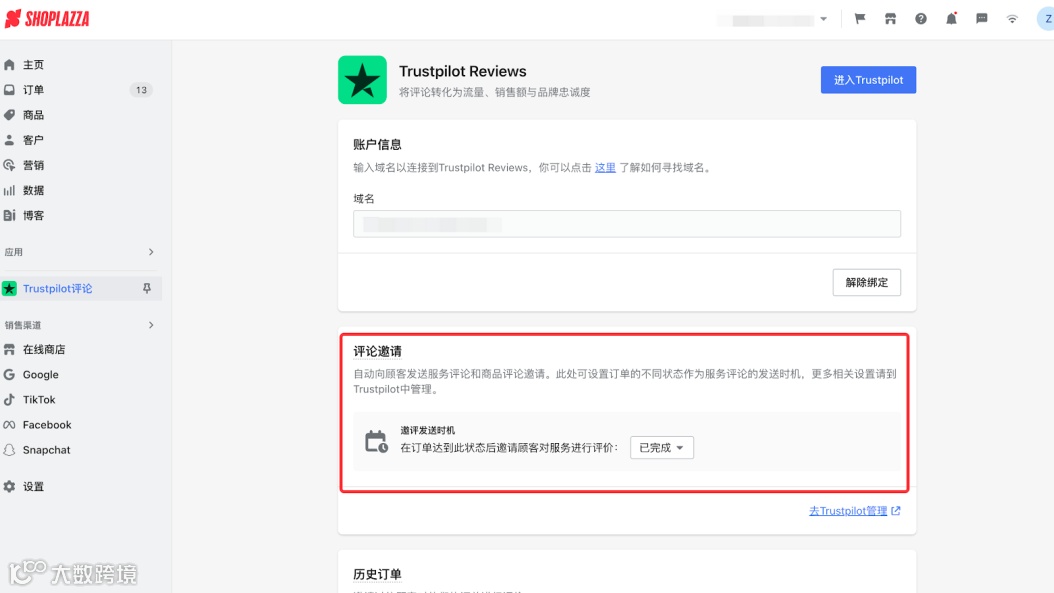
Task: Click the 进入Trustpilot button
Action: pos(868,80)
